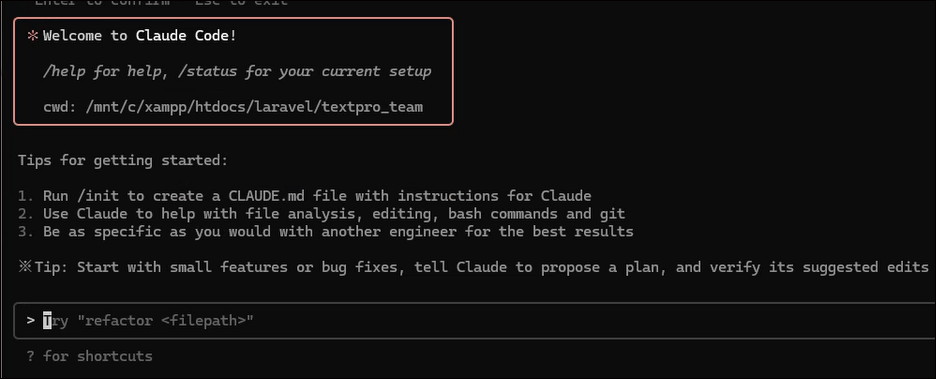This screenshot has height=379, width=936.
Task: Click the "? for shortcuts" hint text
Action: point(90,356)
